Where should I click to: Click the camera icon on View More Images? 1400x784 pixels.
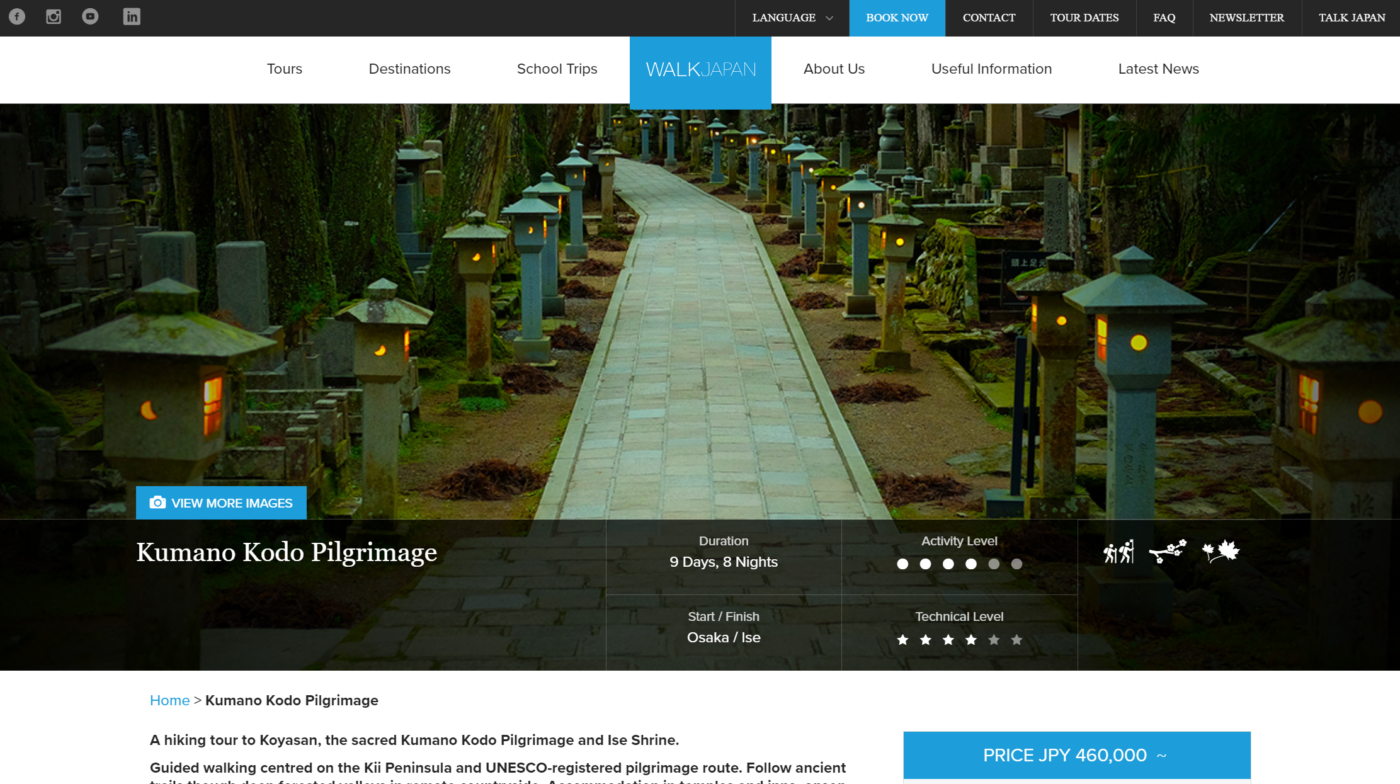(157, 503)
